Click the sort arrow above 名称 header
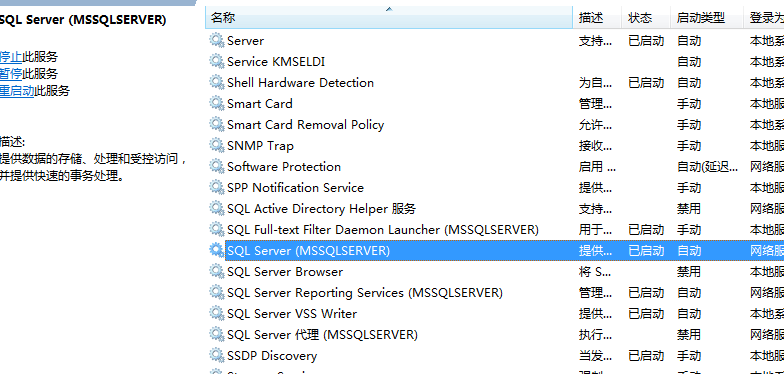784x374 pixels. pyautogui.click(x=389, y=9)
